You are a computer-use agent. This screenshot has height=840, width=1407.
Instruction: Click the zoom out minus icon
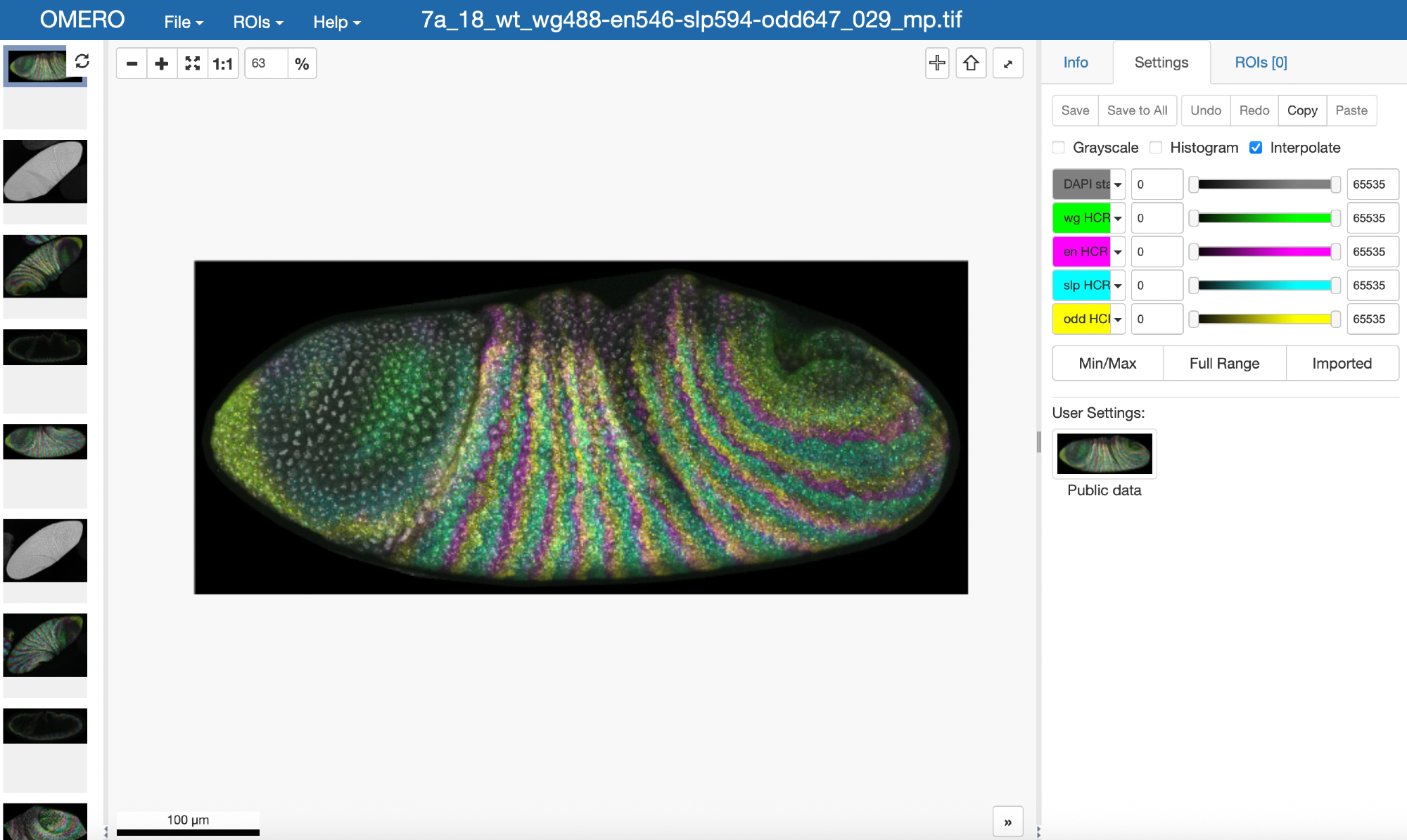pyautogui.click(x=132, y=64)
